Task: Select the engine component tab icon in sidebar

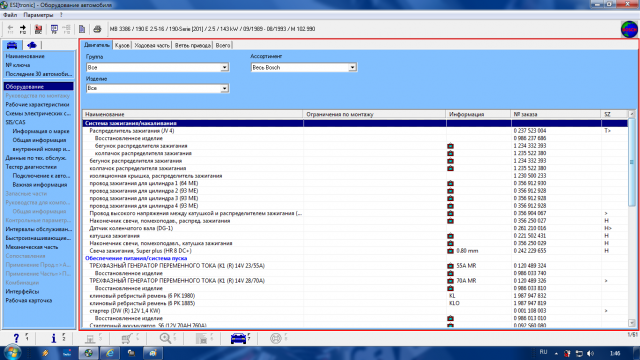Action: click(31, 45)
